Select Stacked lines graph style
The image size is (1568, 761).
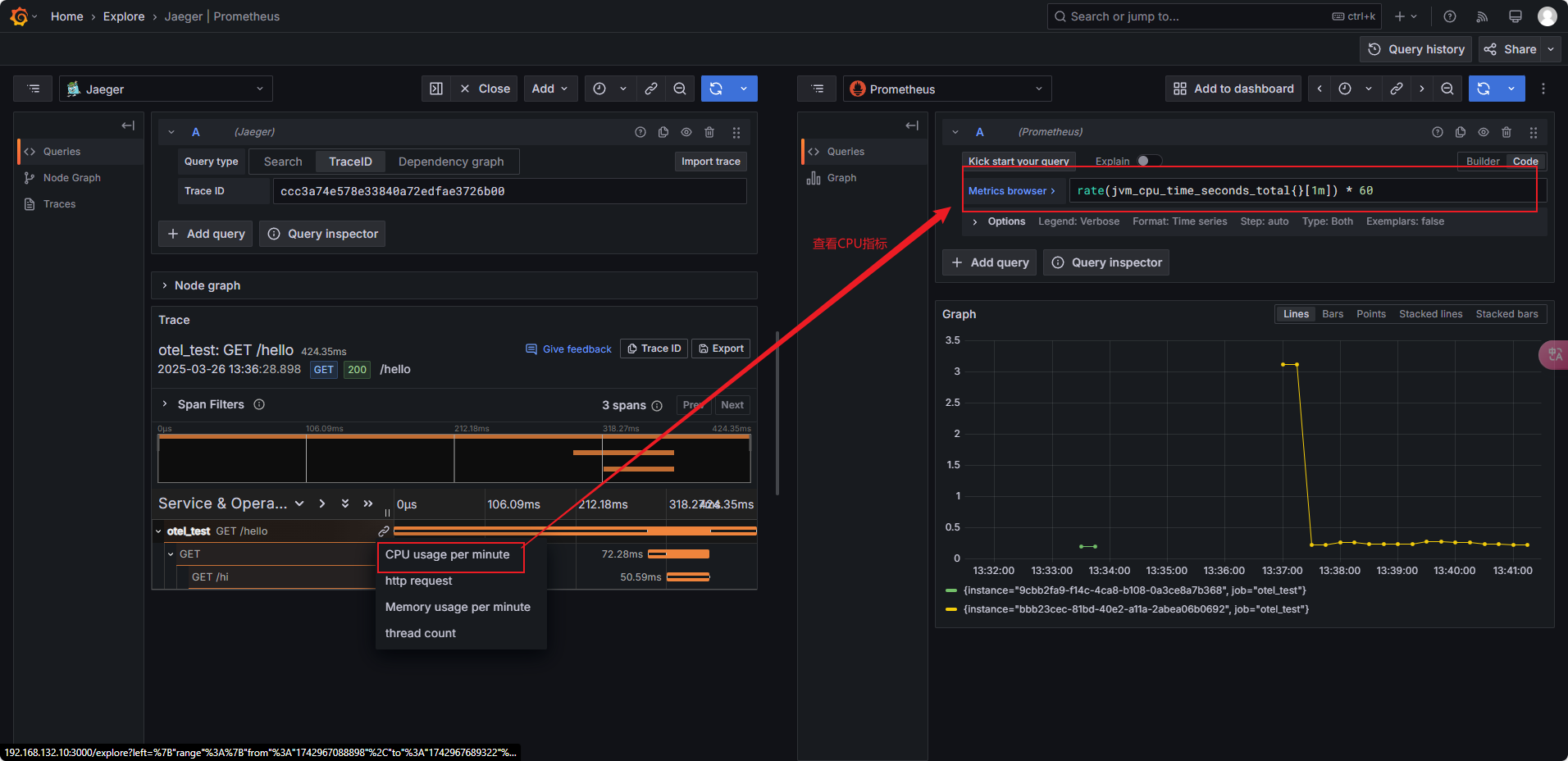1431,314
